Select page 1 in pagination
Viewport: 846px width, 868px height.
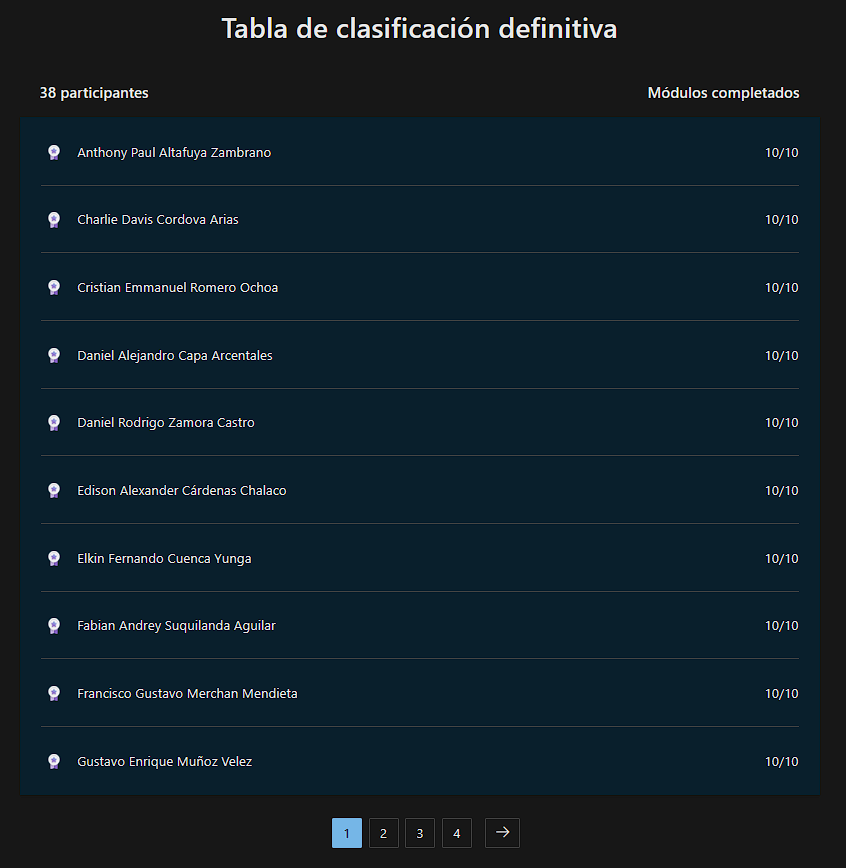[347, 833]
